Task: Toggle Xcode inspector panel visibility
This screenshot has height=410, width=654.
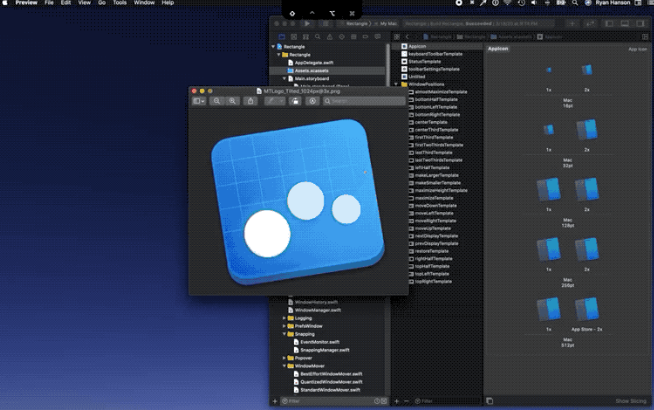Action: pos(640,24)
